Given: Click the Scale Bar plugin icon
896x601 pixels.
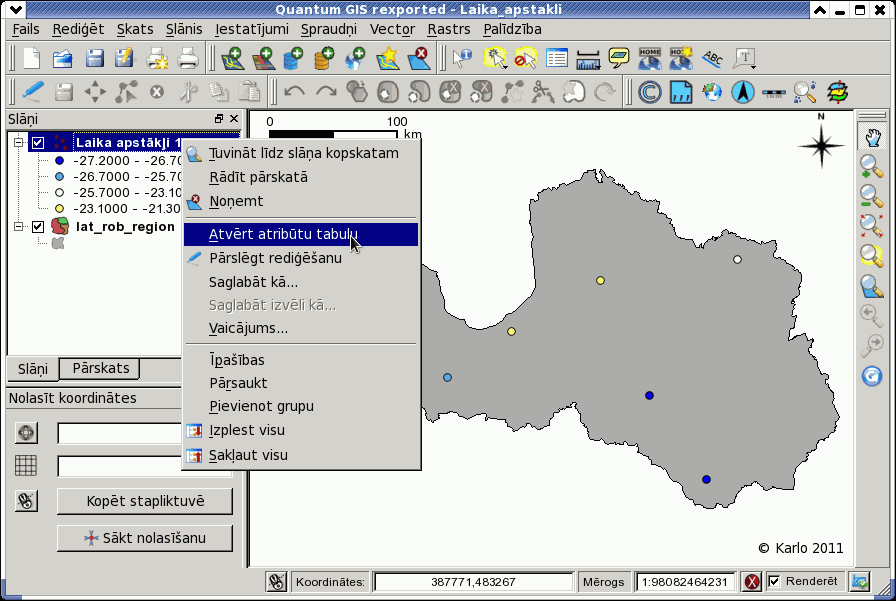Looking at the screenshot, I should pos(774,93).
